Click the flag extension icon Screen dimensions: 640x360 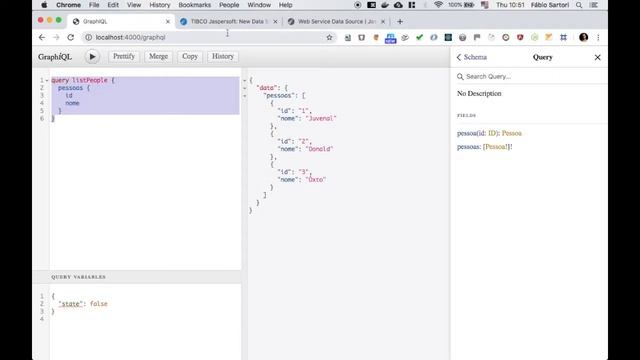(477, 37)
